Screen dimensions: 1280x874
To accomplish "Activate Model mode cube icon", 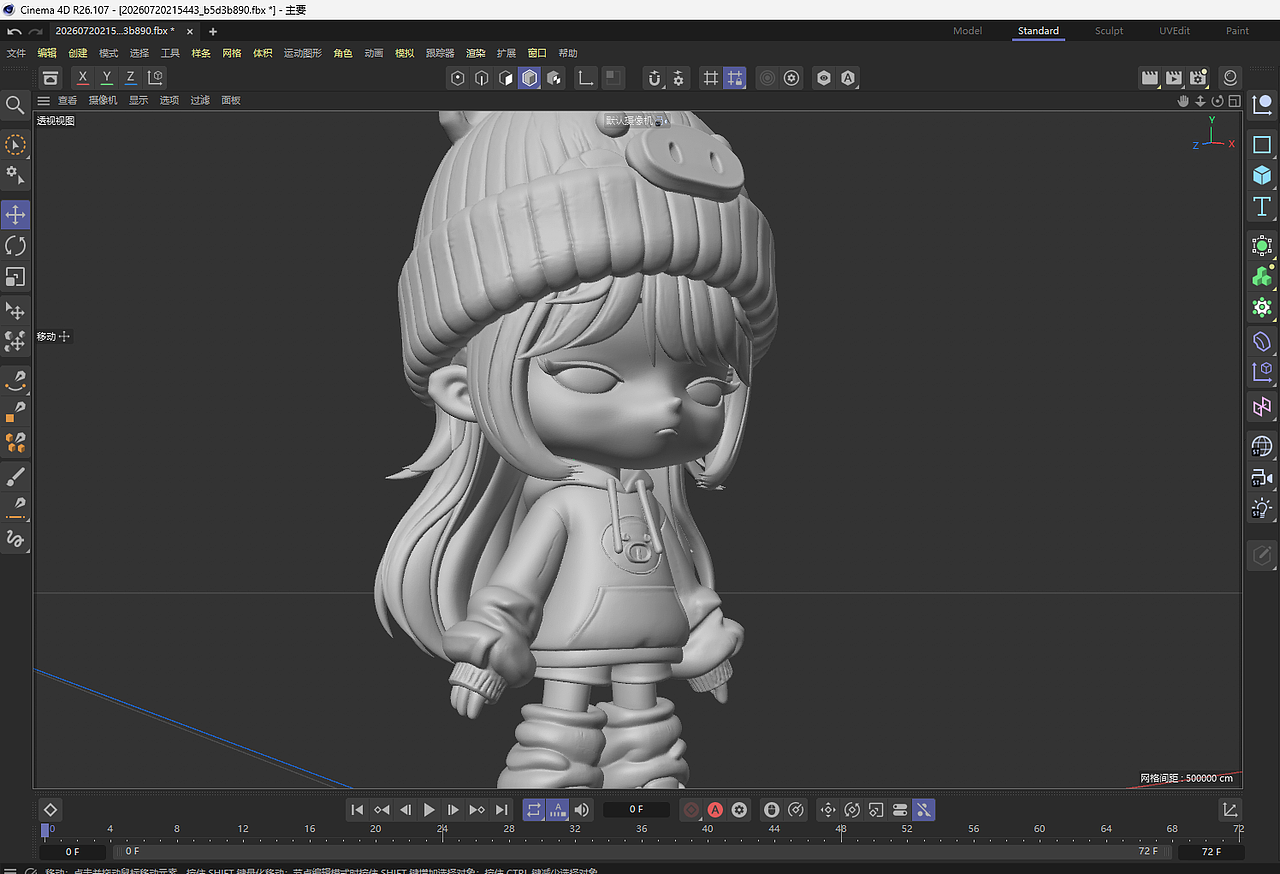I will point(530,78).
